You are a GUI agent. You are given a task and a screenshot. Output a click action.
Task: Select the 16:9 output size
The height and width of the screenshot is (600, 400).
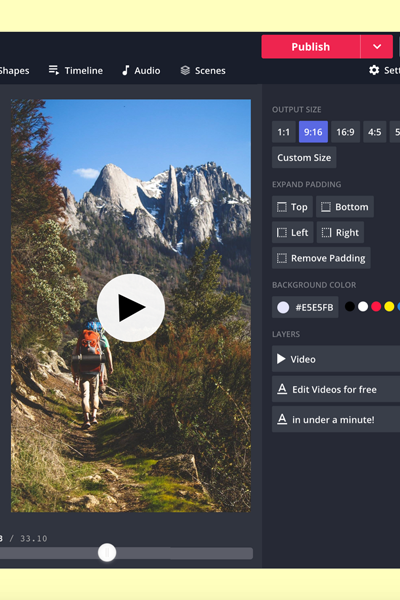345,132
